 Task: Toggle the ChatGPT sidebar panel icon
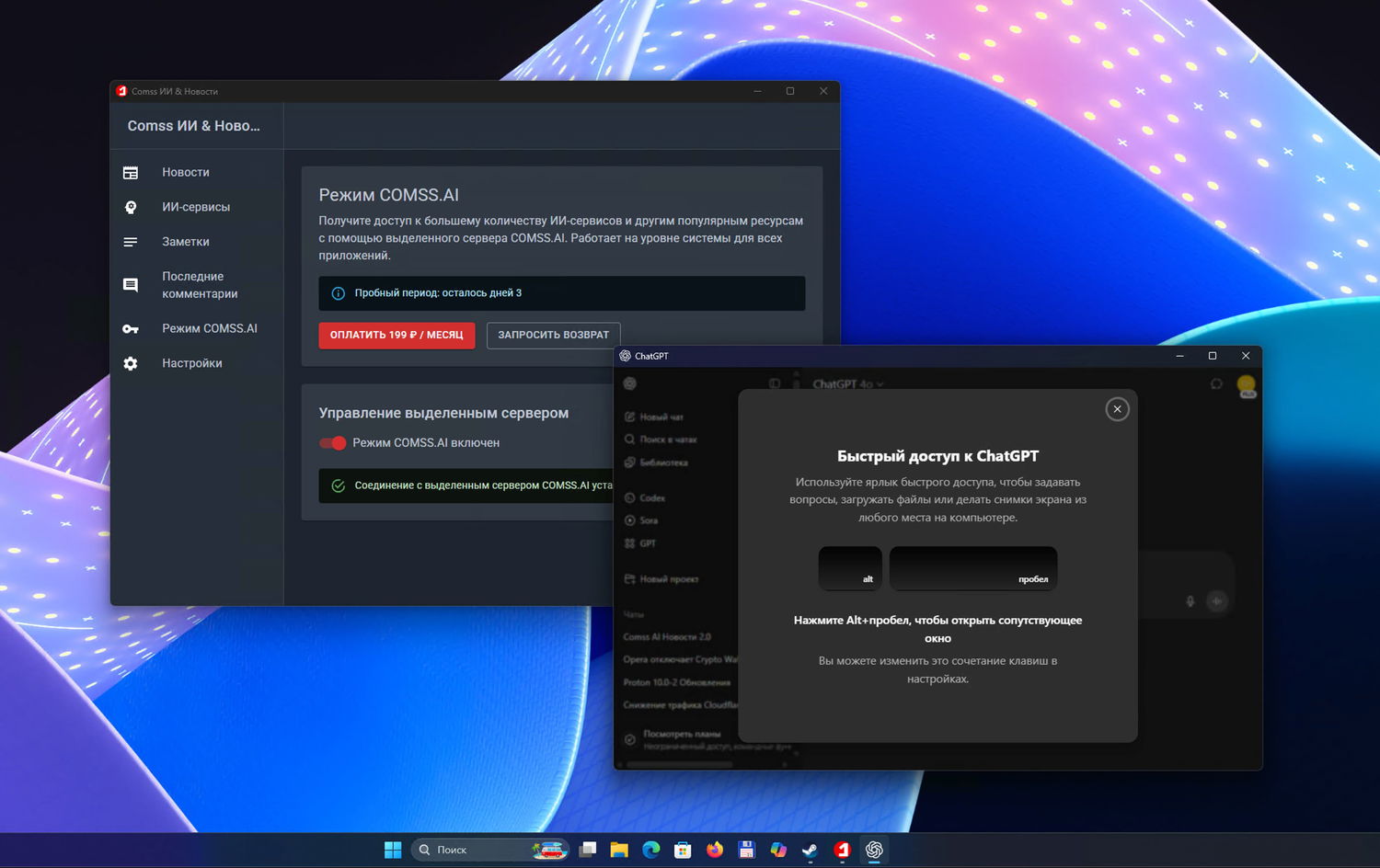(x=775, y=383)
